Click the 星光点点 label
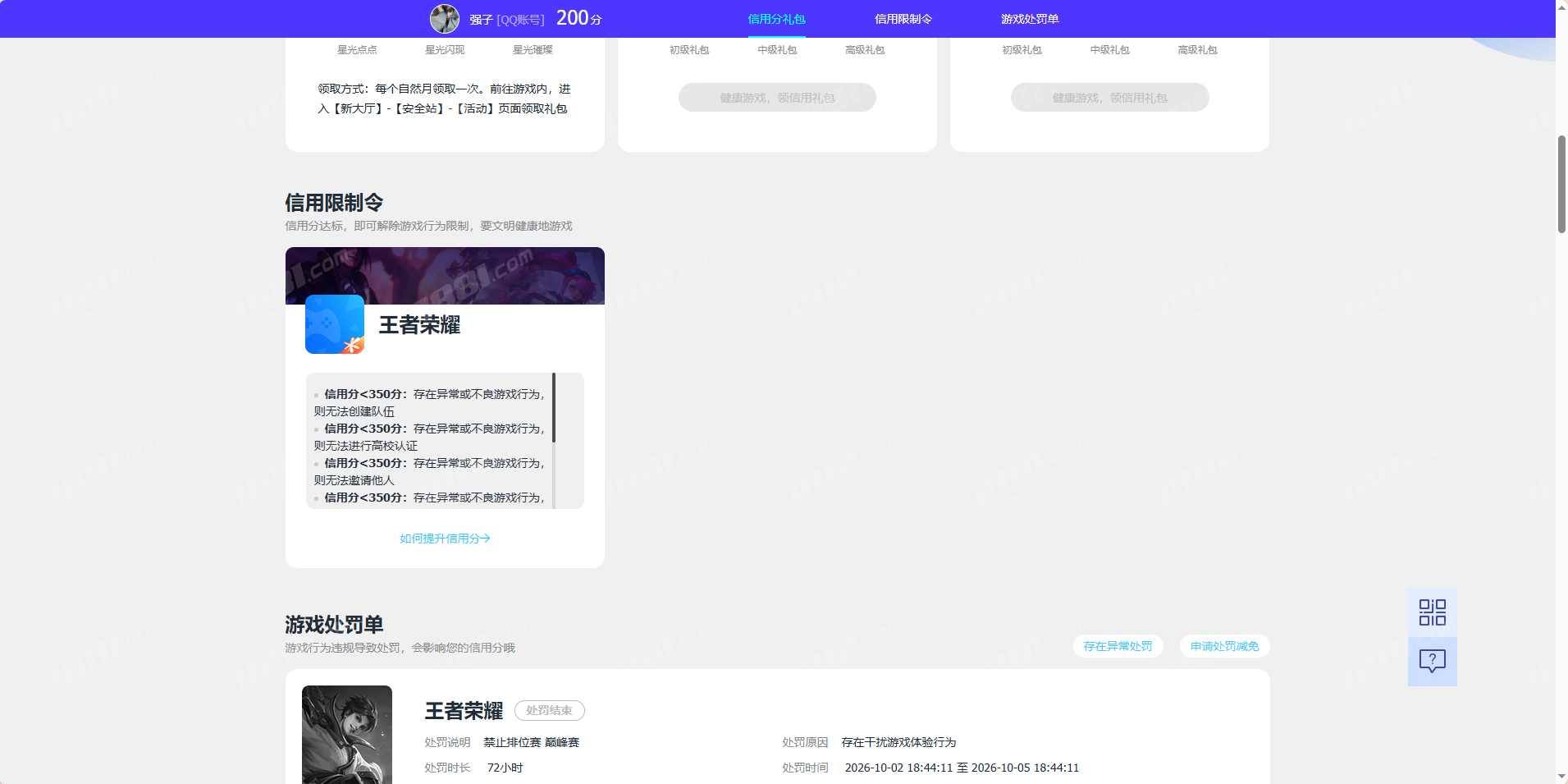The width and height of the screenshot is (1568, 784). pyautogui.click(x=357, y=50)
